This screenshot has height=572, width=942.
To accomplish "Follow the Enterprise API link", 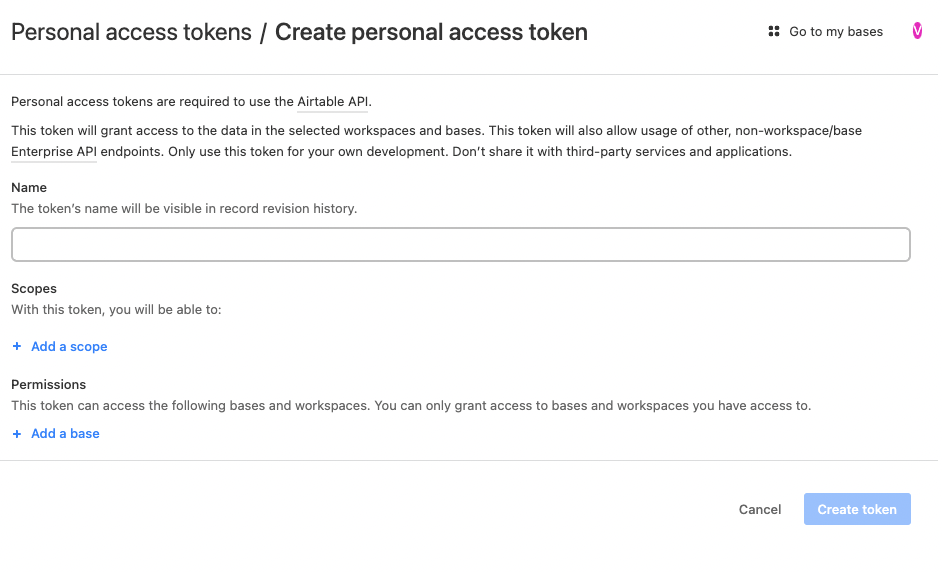I will click(x=53, y=152).
